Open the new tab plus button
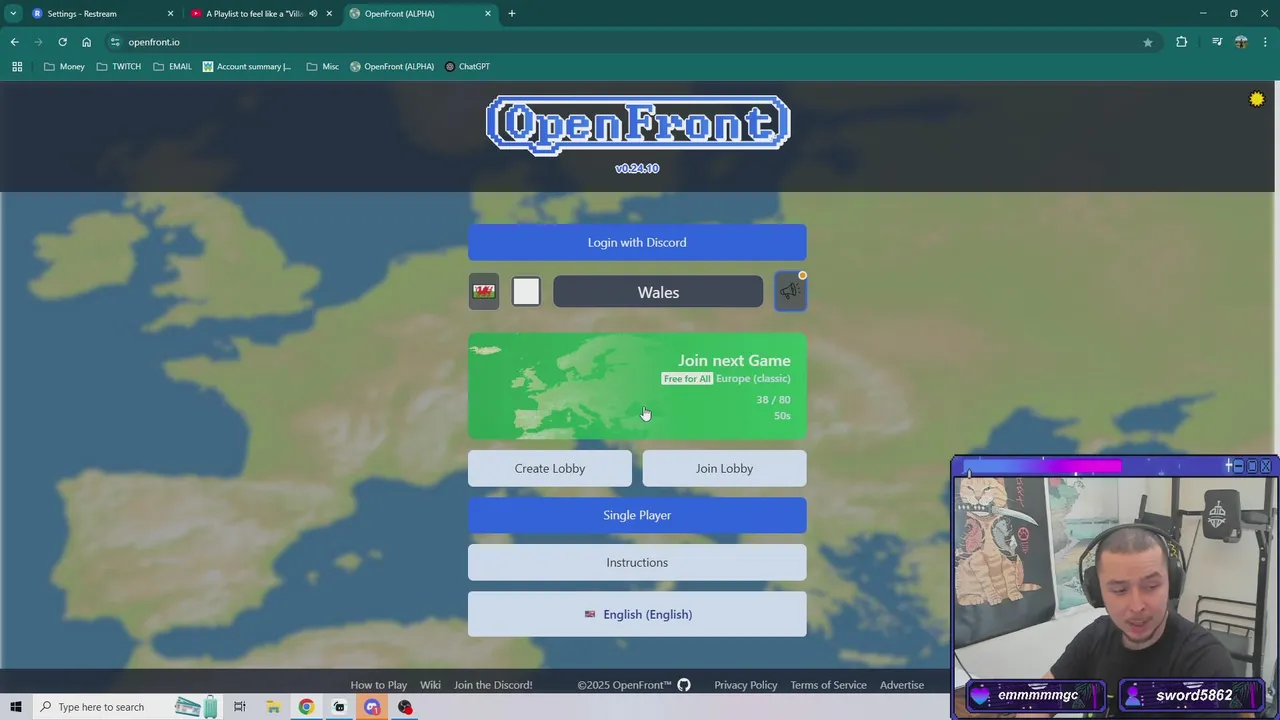This screenshot has height=720, width=1280. click(512, 14)
